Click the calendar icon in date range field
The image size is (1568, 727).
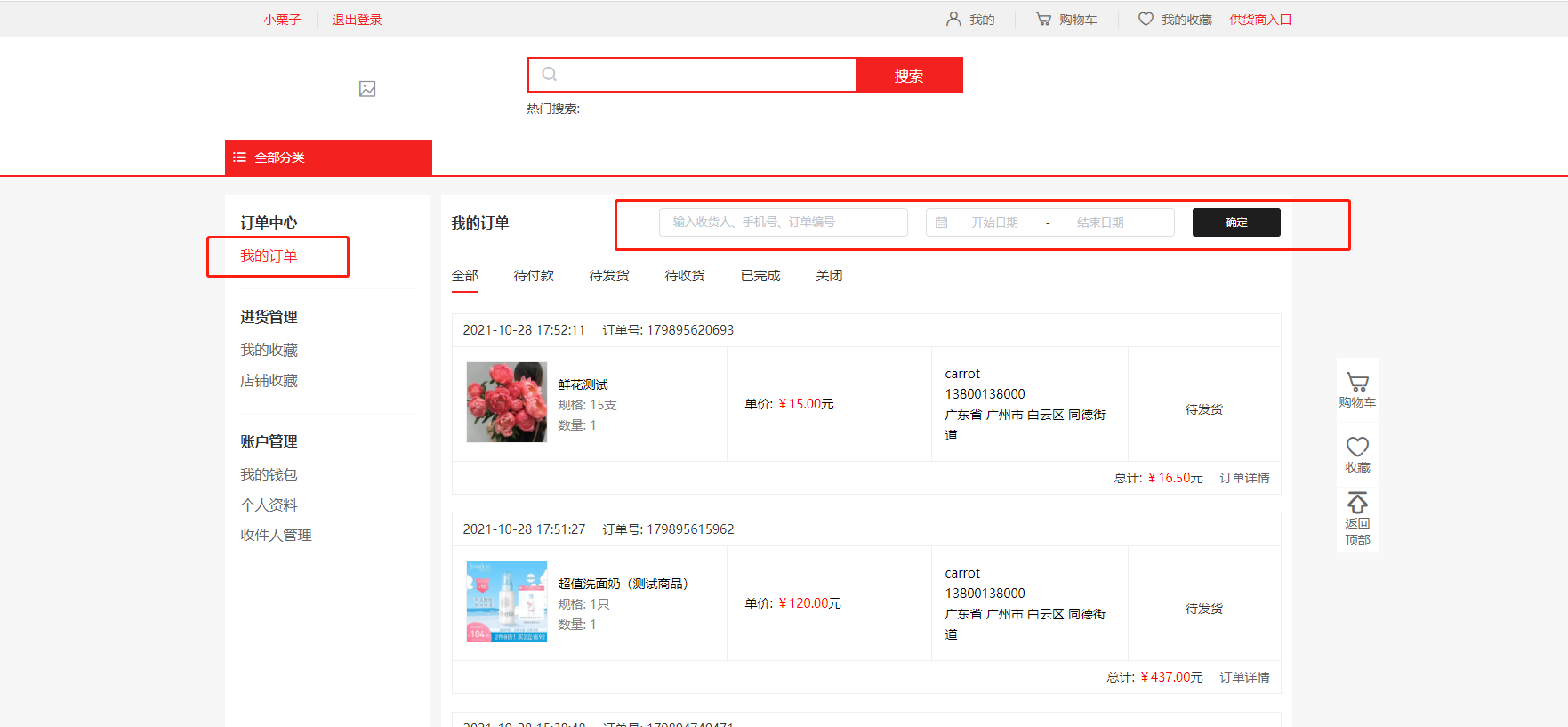(x=941, y=222)
